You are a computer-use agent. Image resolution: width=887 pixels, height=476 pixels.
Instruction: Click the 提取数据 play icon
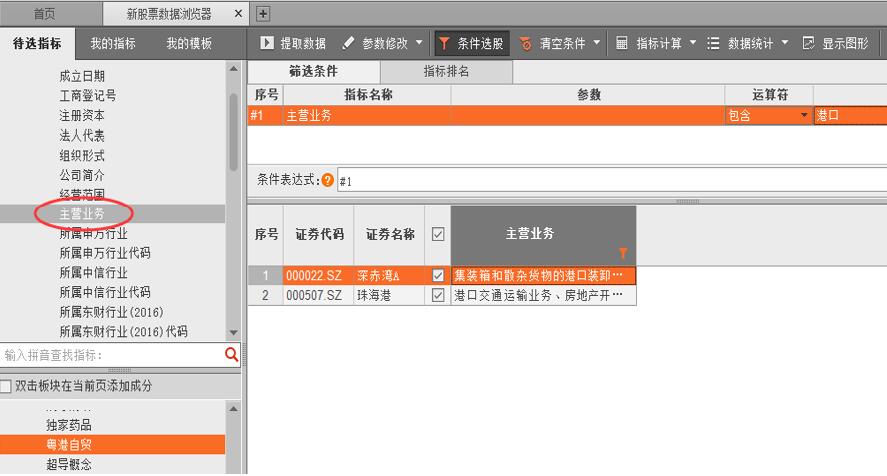[x=267, y=44]
